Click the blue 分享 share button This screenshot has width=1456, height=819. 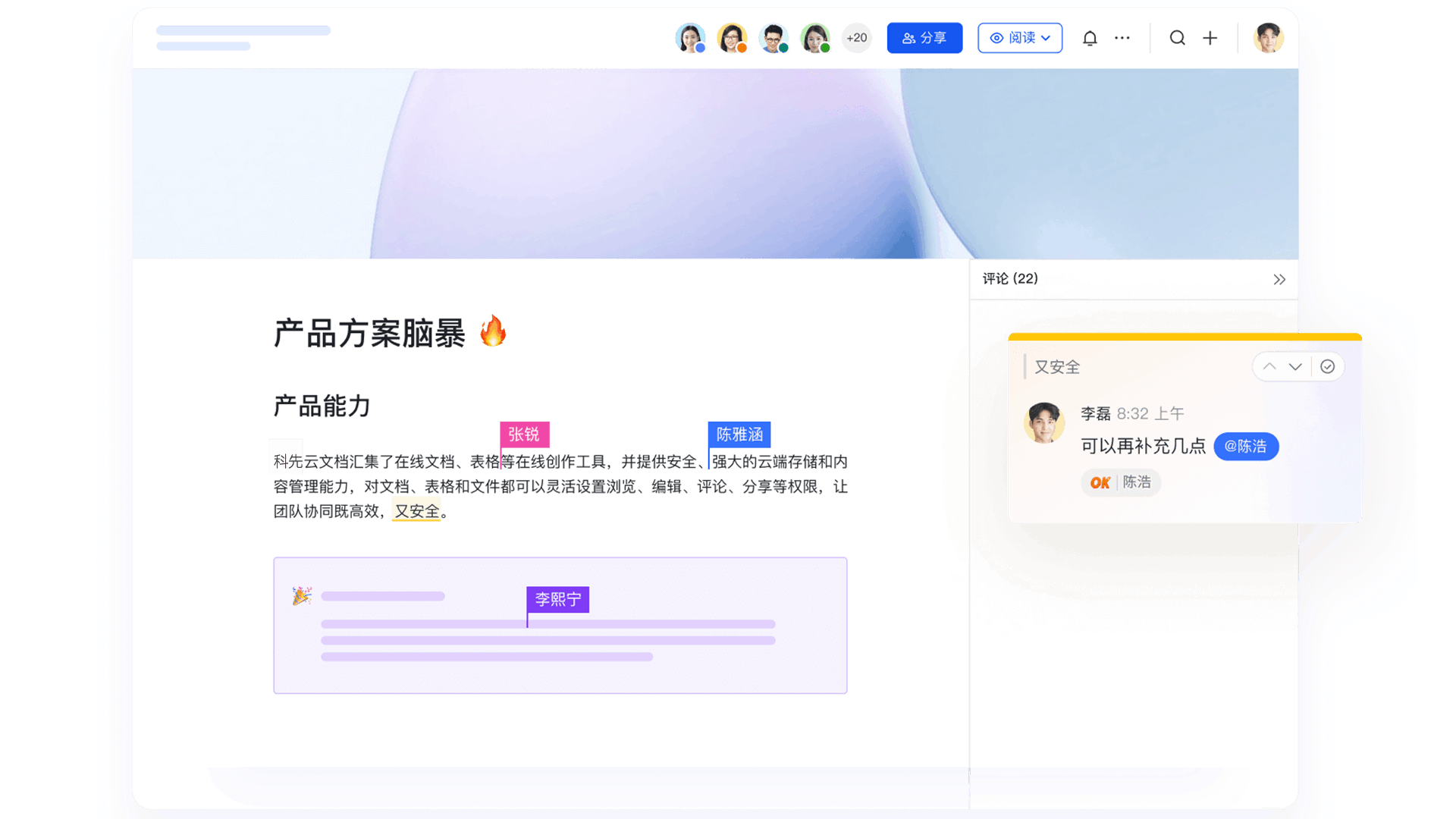tap(924, 38)
